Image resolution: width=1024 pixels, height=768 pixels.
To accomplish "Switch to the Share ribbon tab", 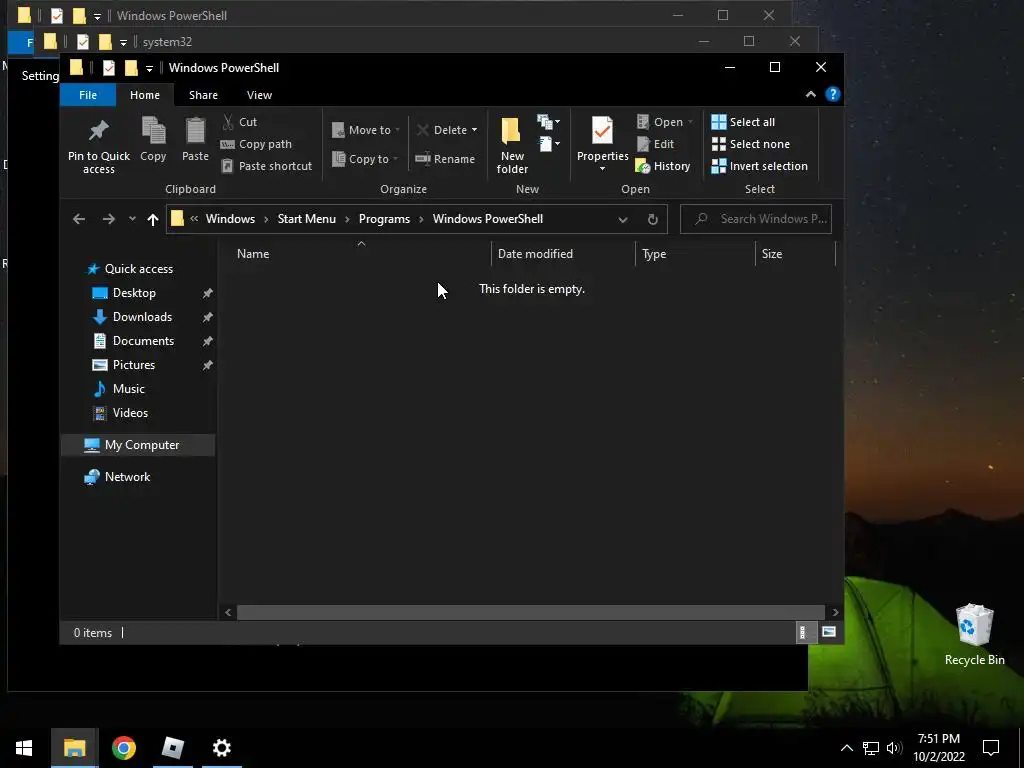I will tap(203, 95).
